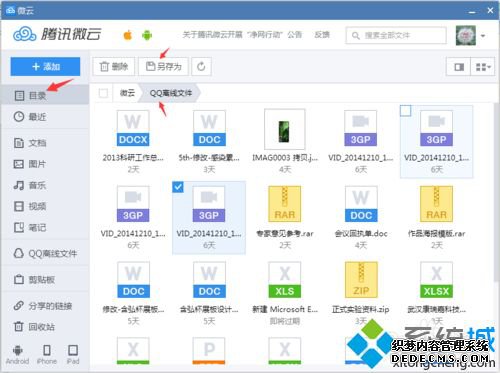The height and width of the screenshot is (373, 500).
Task: Select the PowerPoint P file in bottom row
Action: click(x=209, y=351)
